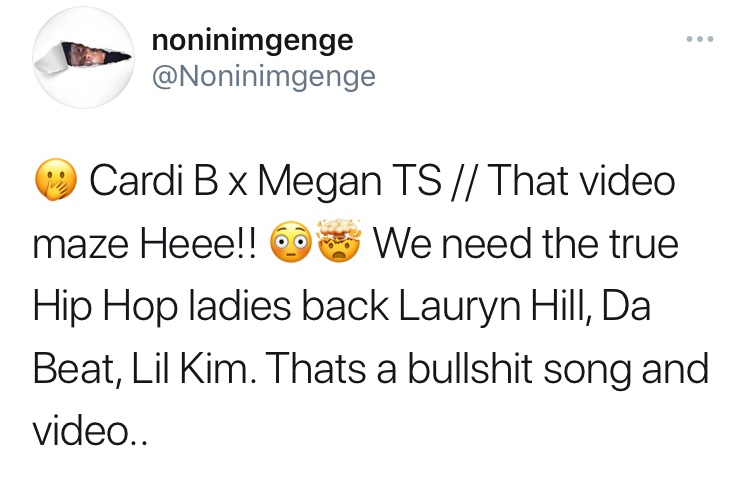Click the flushed face emoji
750x483 pixels.
point(291,242)
